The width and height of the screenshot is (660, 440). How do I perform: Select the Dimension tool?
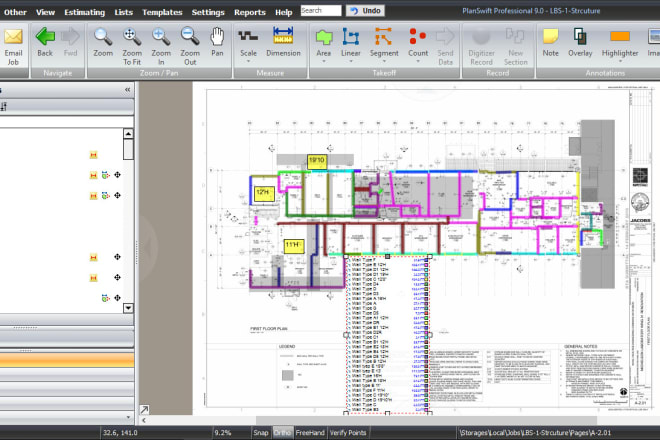click(283, 36)
